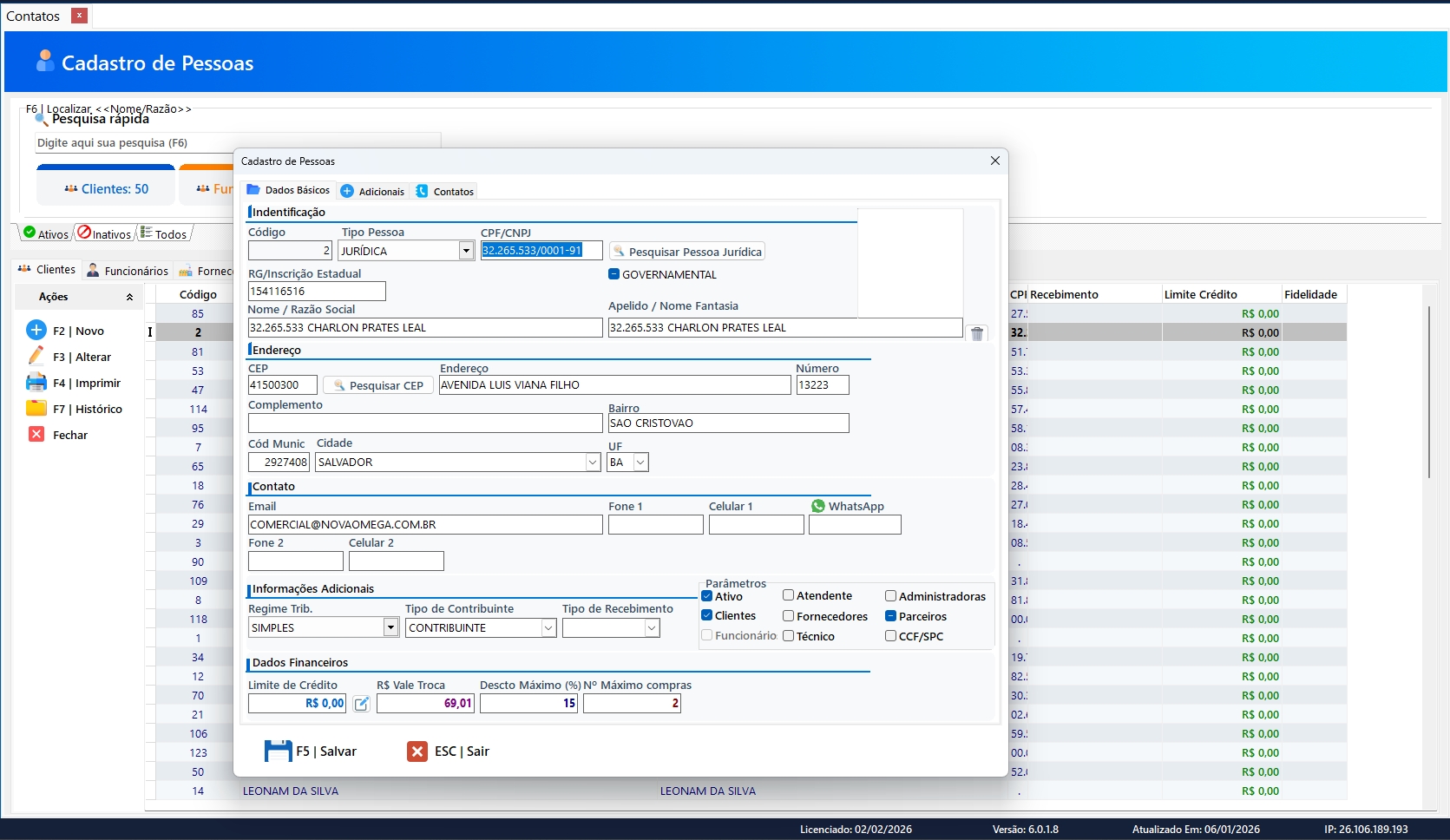Click the Celular 1 input field

point(756,525)
